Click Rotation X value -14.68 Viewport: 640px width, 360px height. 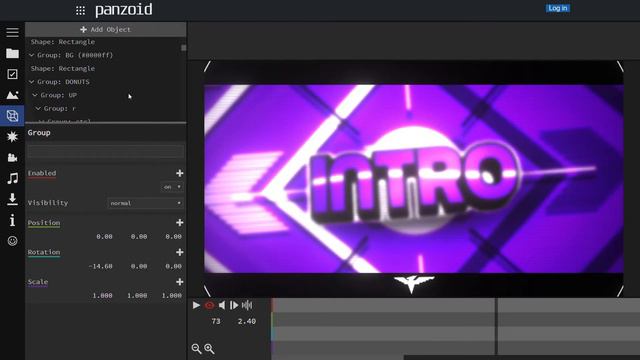tap(100, 266)
